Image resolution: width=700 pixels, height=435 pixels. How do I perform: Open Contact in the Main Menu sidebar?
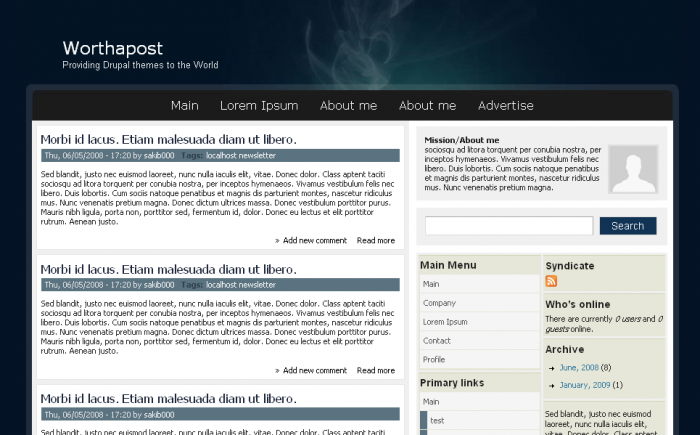(x=436, y=341)
